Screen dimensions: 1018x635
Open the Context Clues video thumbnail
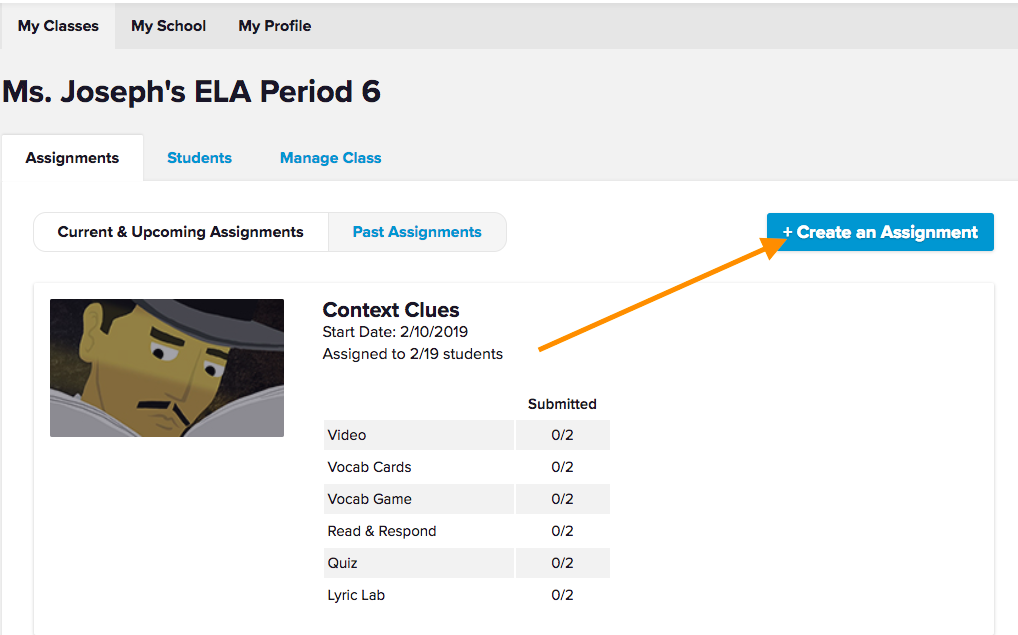167,368
